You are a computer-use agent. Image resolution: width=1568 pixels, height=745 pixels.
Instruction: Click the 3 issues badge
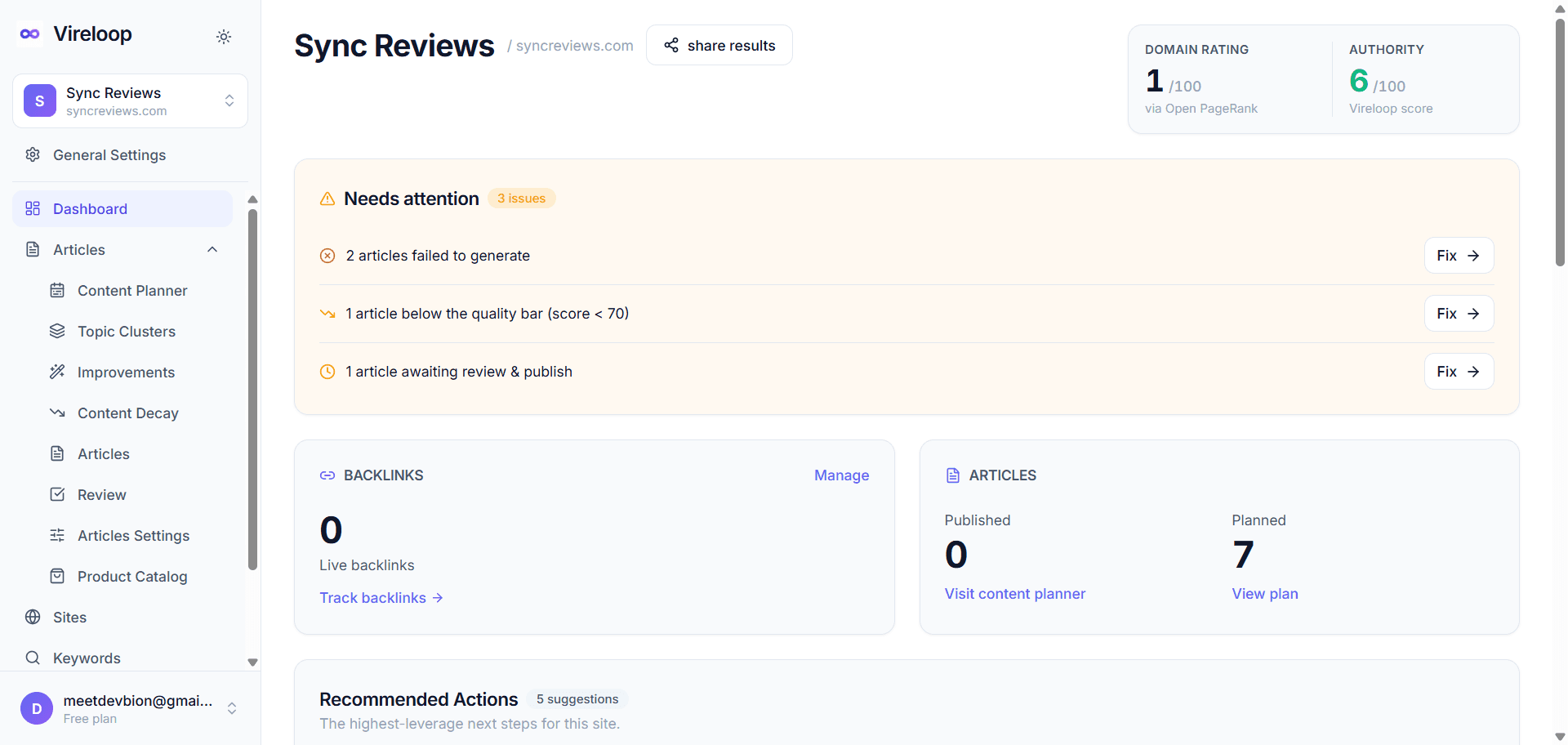(x=522, y=199)
